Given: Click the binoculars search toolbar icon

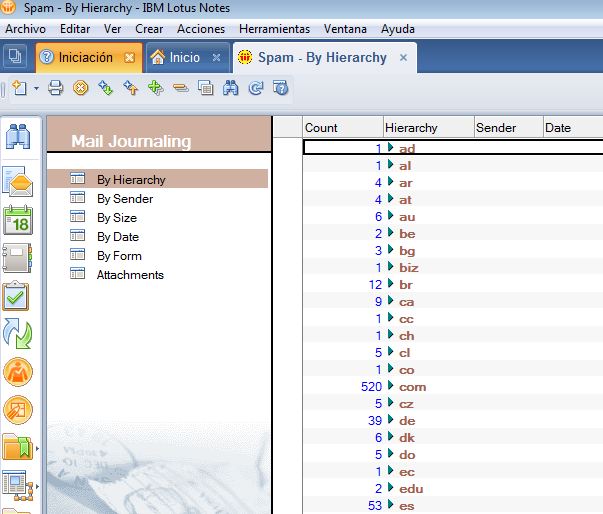Looking at the screenshot, I should (231, 88).
